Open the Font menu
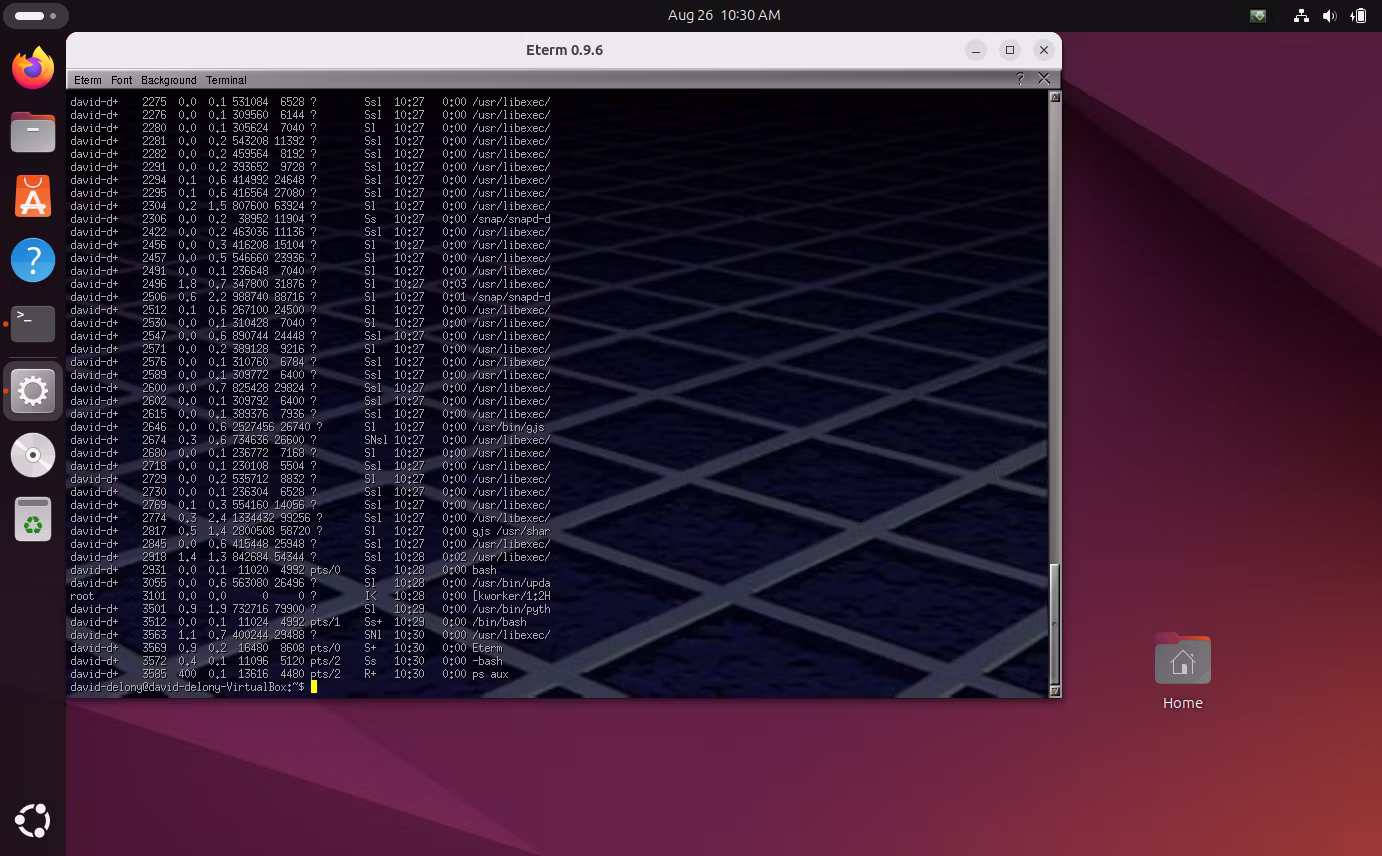 tap(122, 80)
